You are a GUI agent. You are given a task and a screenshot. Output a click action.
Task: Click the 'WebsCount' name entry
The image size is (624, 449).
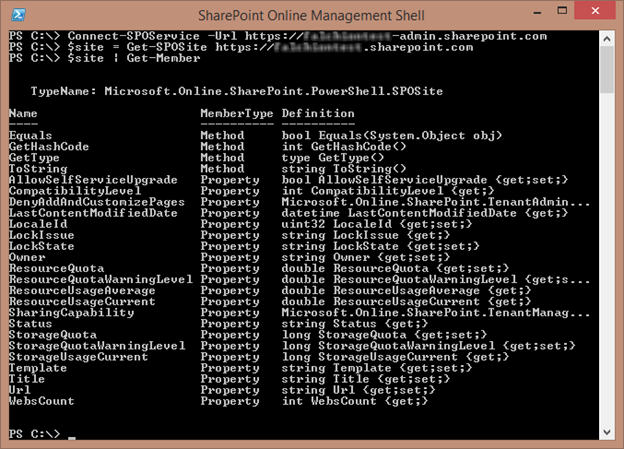tap(42, 401)
